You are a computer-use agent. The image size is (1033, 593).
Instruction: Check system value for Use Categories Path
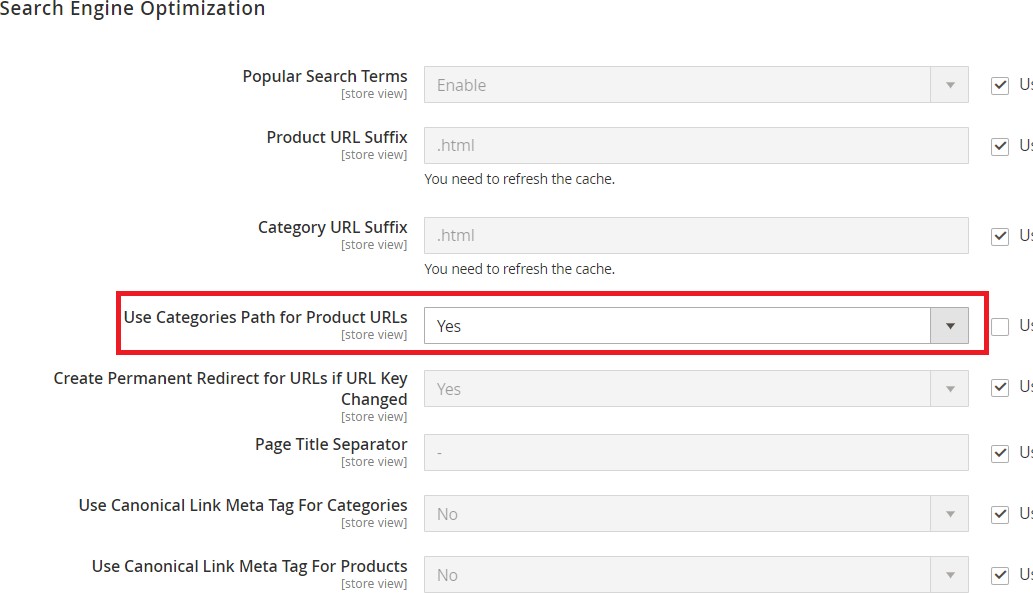(x=1000, y=326)
